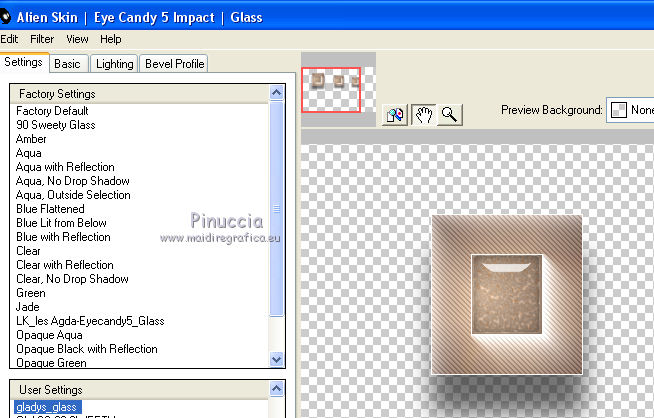Click the Alien Skin title bar icon

click(5, 17)
